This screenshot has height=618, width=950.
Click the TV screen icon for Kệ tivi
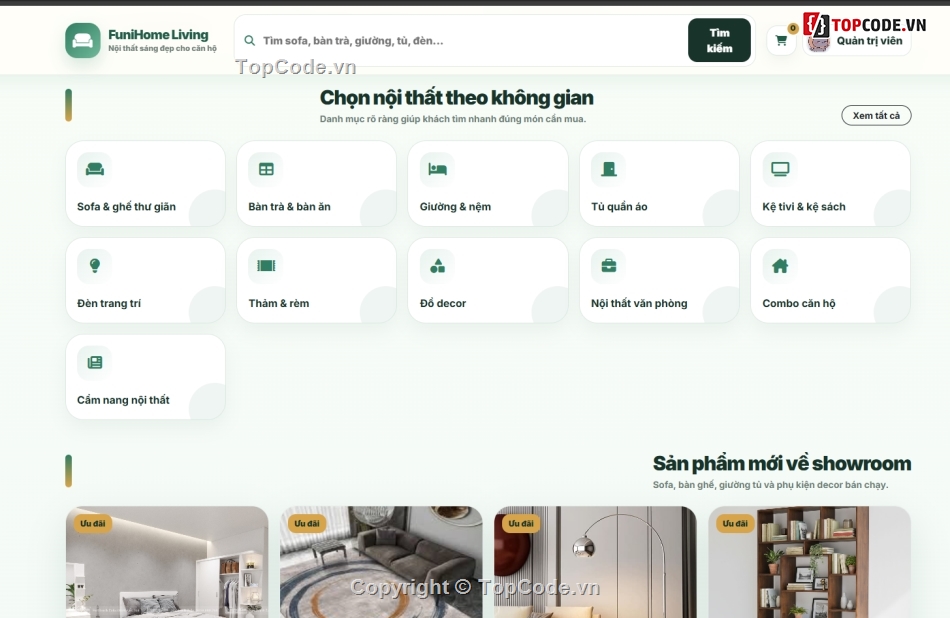(780, 169)
